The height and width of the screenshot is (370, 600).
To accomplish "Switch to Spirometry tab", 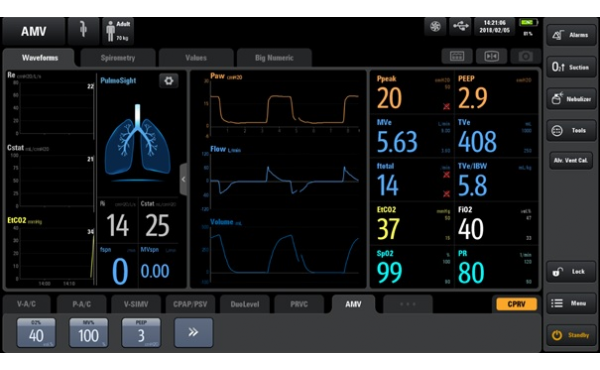I will tap(118, 58).
